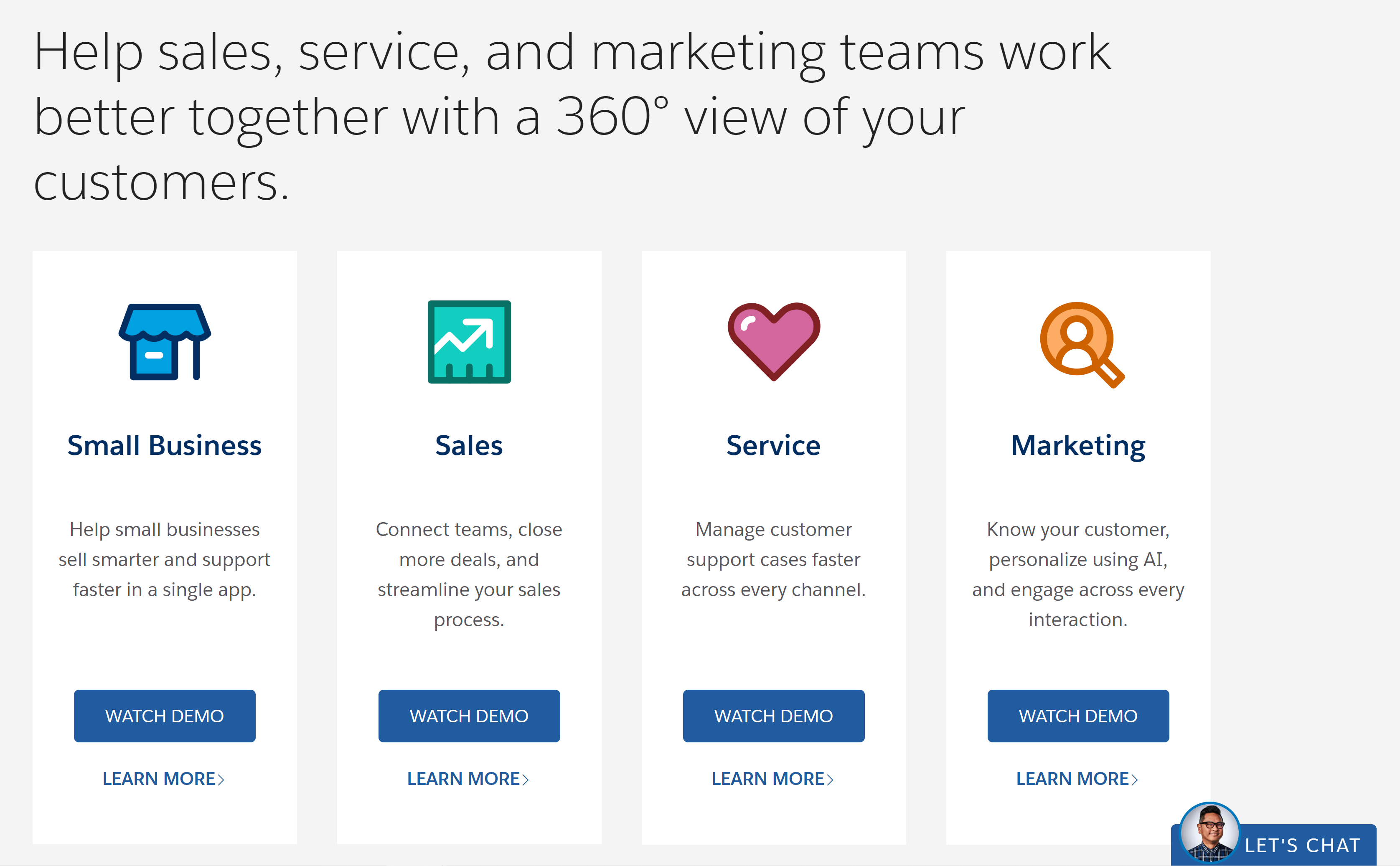Start the Service Watch Demo
Screen dimensions: 1400x866
tap(773, 716)
